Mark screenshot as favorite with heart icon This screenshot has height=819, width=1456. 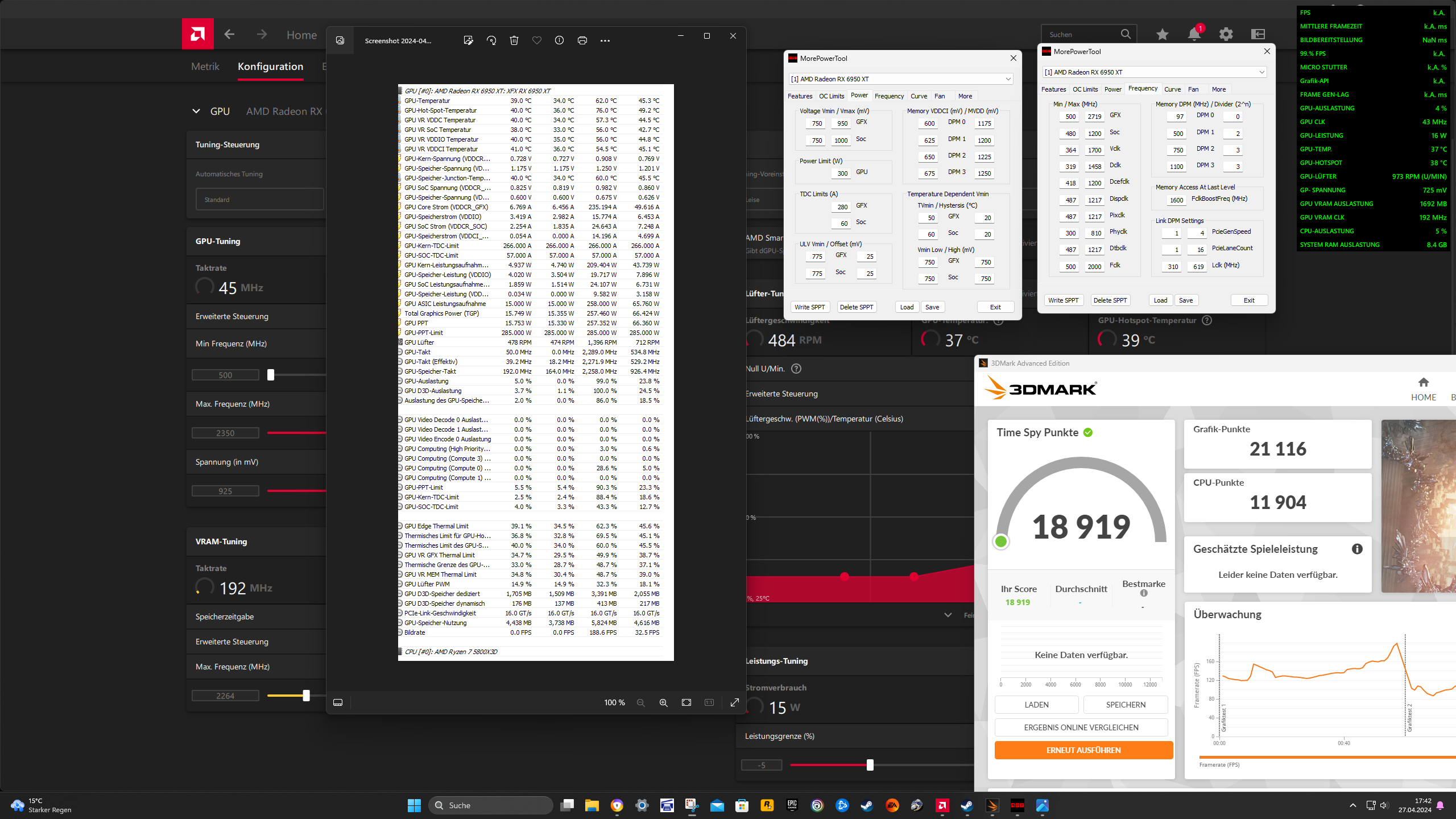pyautogui.click(x=536, y=40)
